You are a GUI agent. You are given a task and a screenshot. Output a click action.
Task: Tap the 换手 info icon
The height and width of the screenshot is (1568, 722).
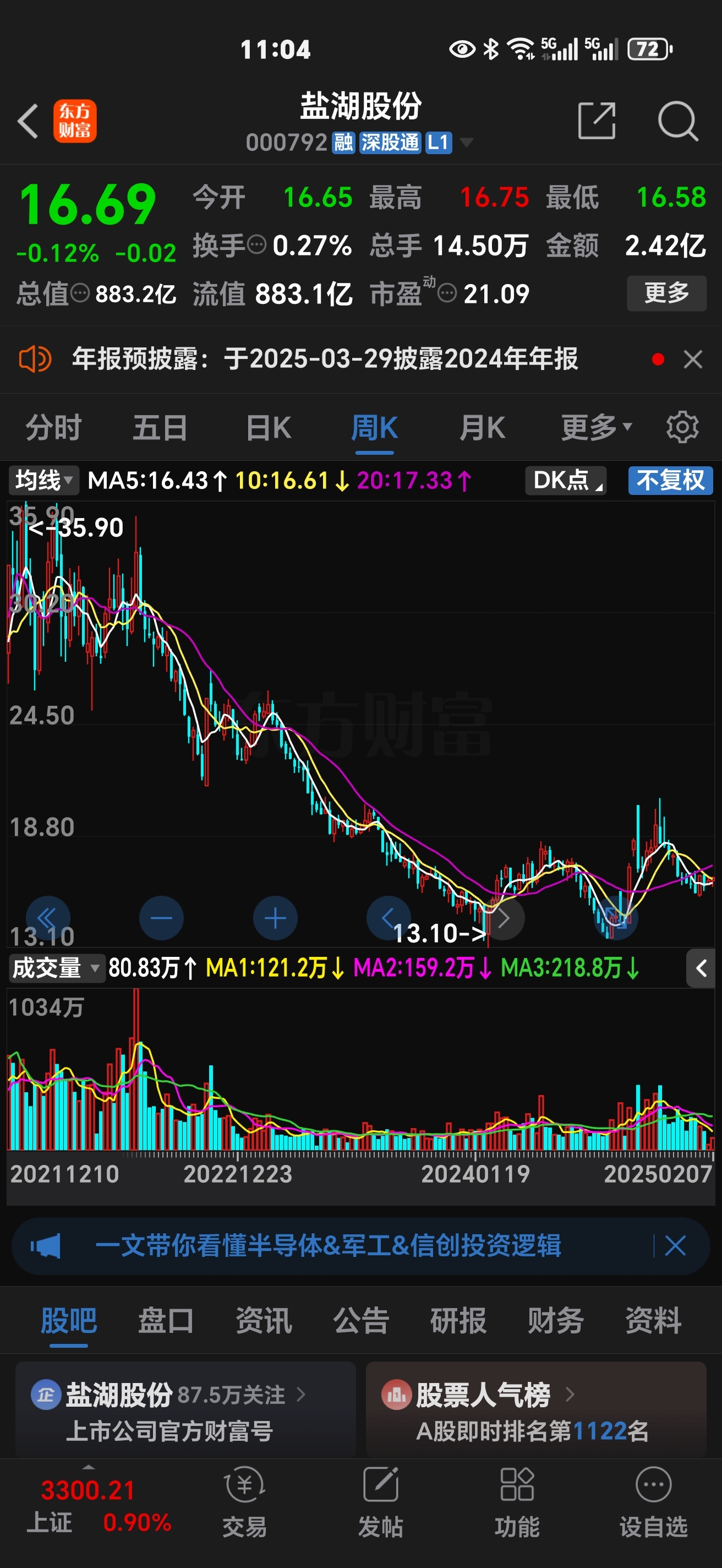tap(256, 244)
